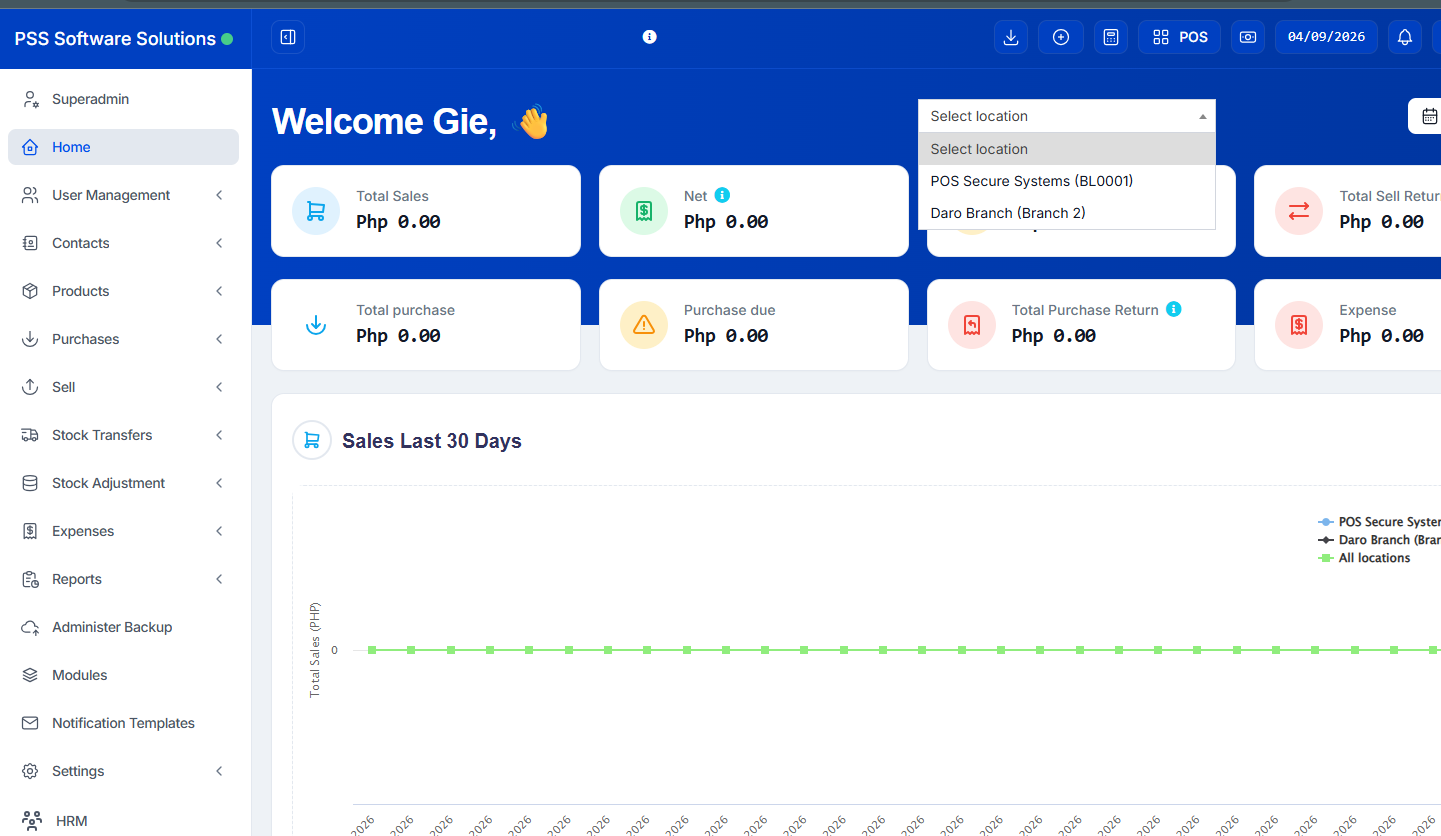Go to Notification Templates menu item
This screenshot has width=1441, height=836.
click(123, 723)
